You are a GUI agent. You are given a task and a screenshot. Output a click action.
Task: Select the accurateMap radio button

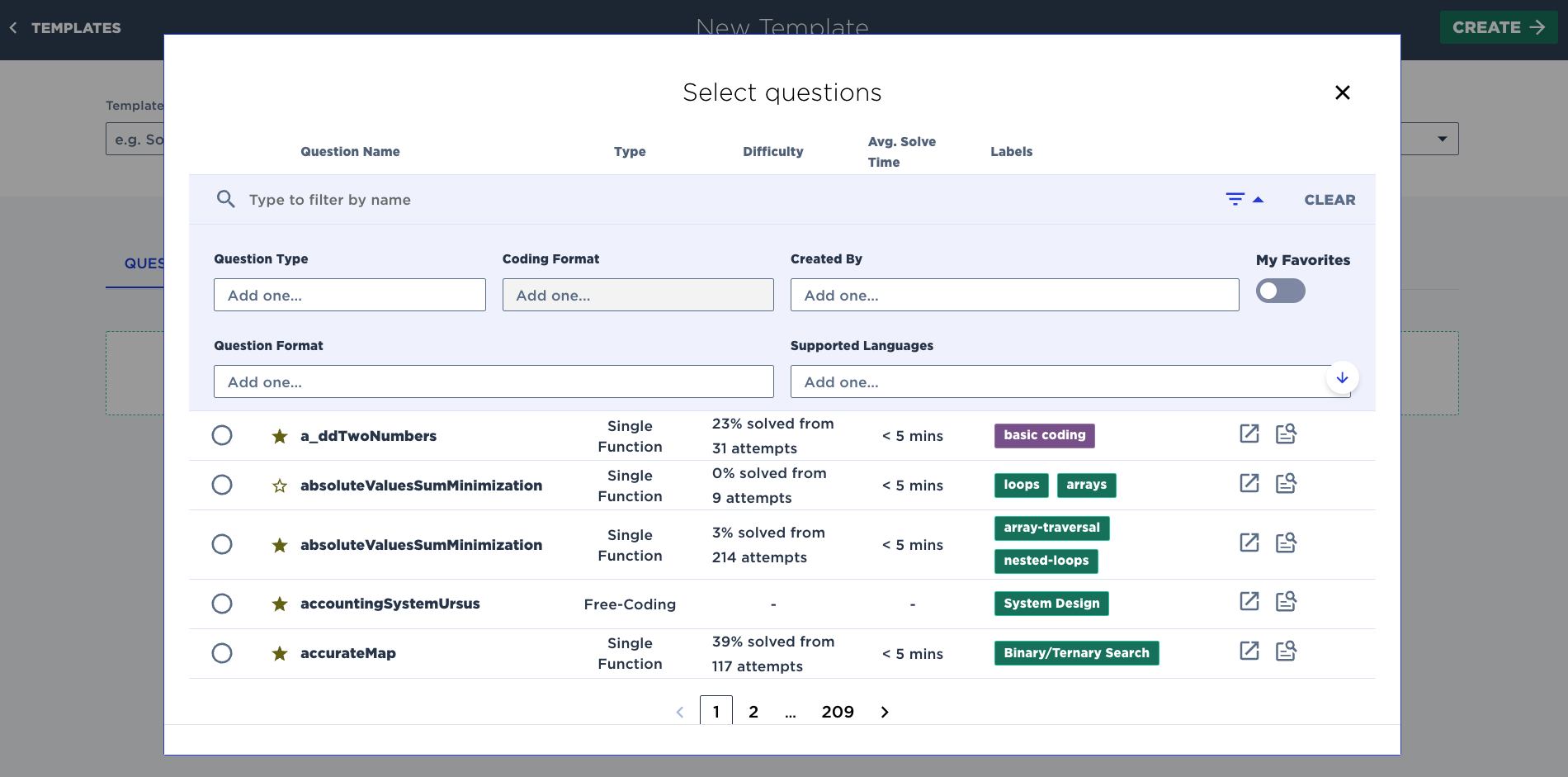[222, 653]
